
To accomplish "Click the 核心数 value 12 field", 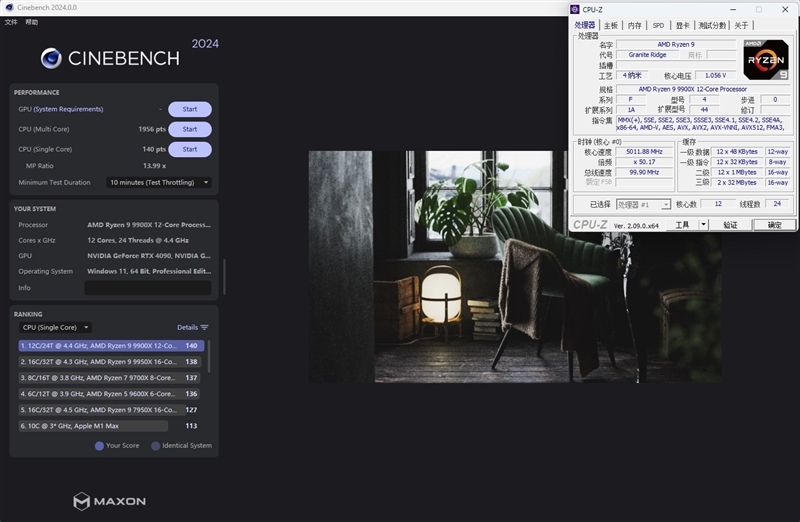I will [718, 204].
